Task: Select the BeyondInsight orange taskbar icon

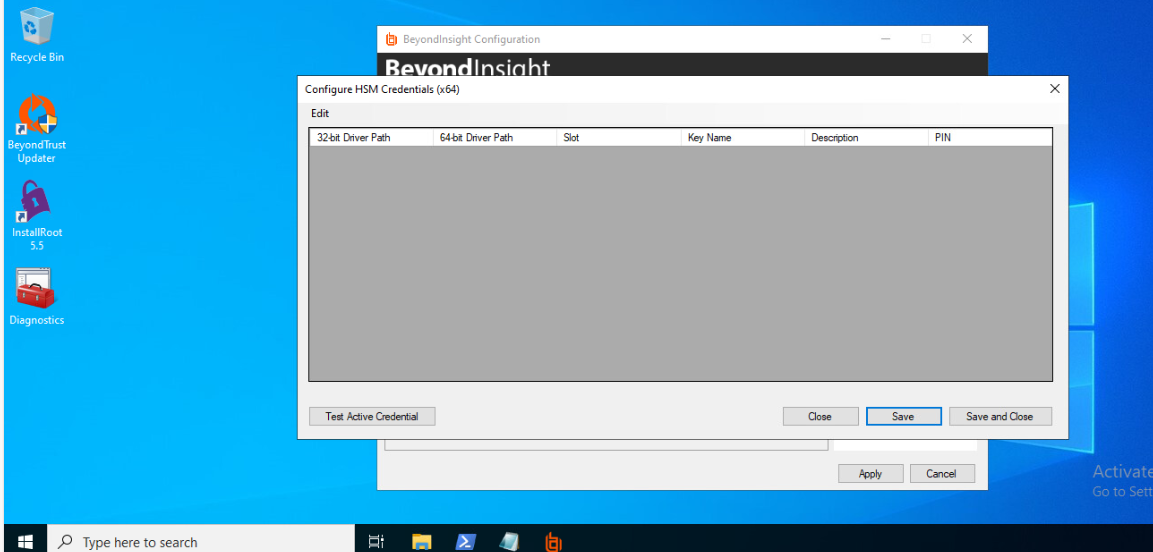Action: click(554, 542)
